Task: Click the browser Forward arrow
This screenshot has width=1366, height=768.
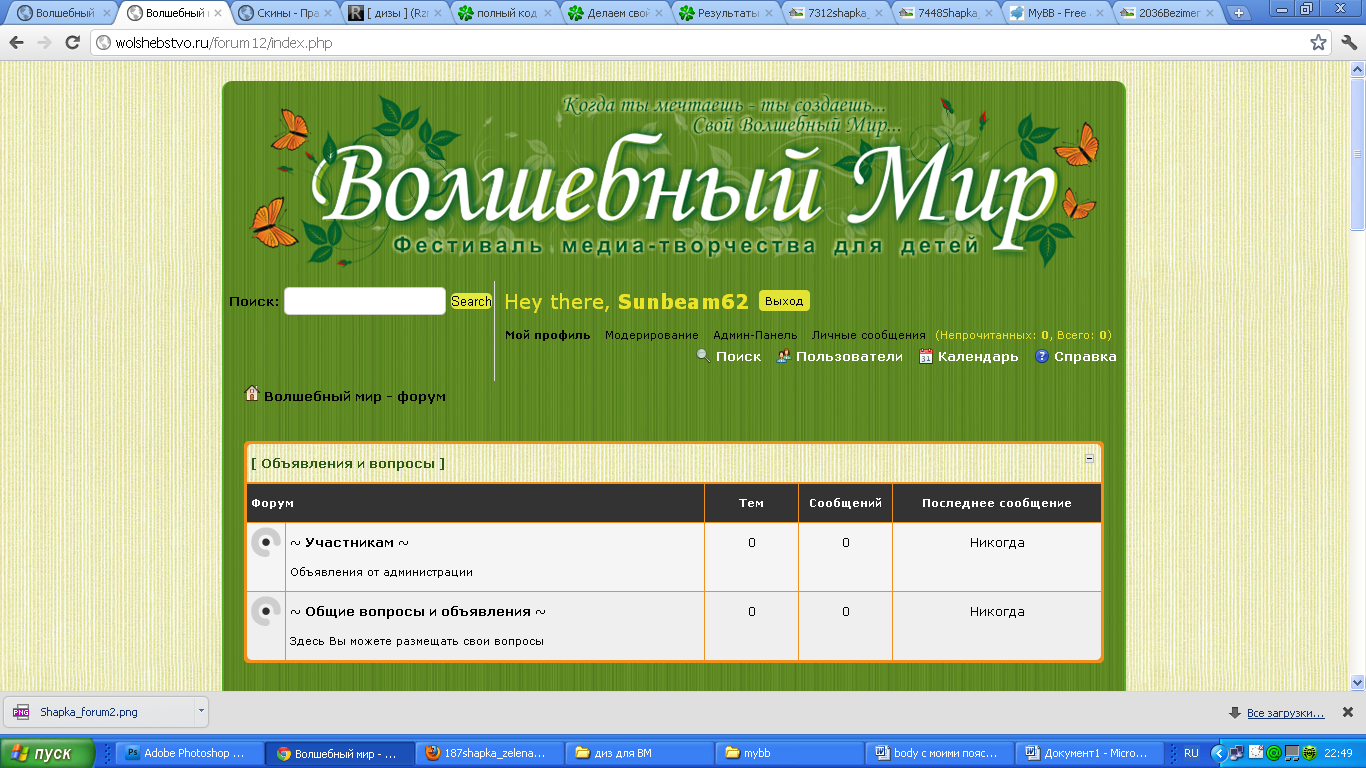Action: point(44,43)
